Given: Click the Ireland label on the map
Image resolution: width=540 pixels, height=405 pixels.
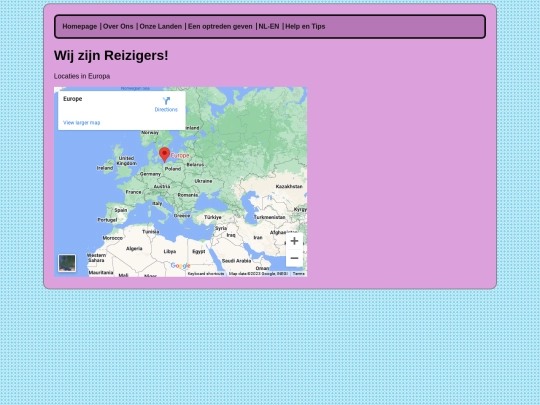Looking at the screenshot, I should coord(105,168).
